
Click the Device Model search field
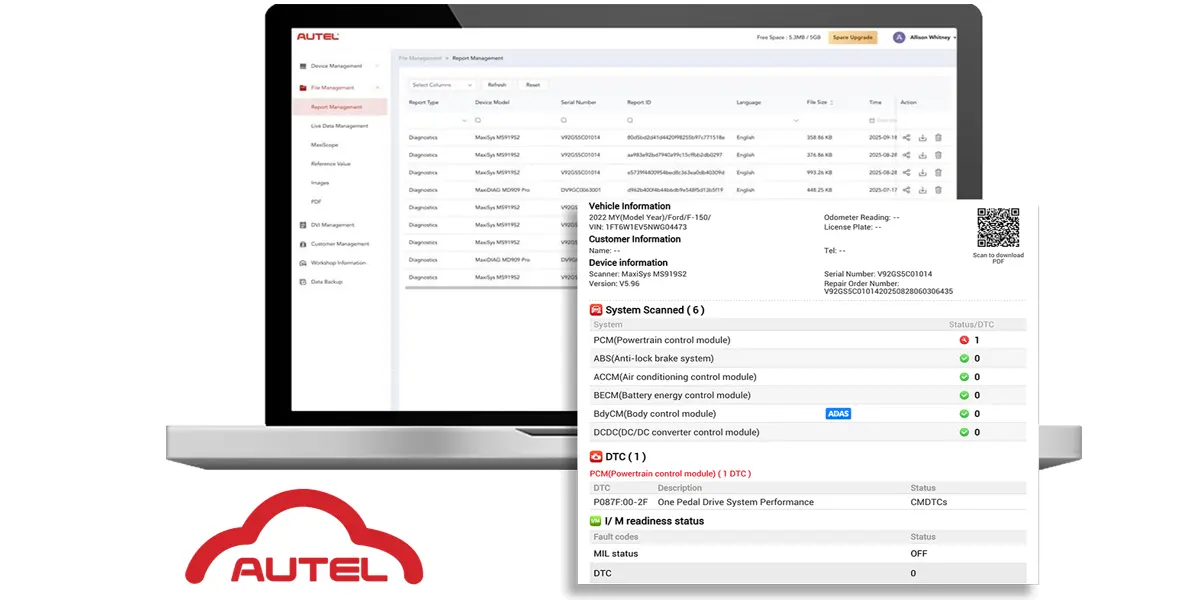coord(514,120)
